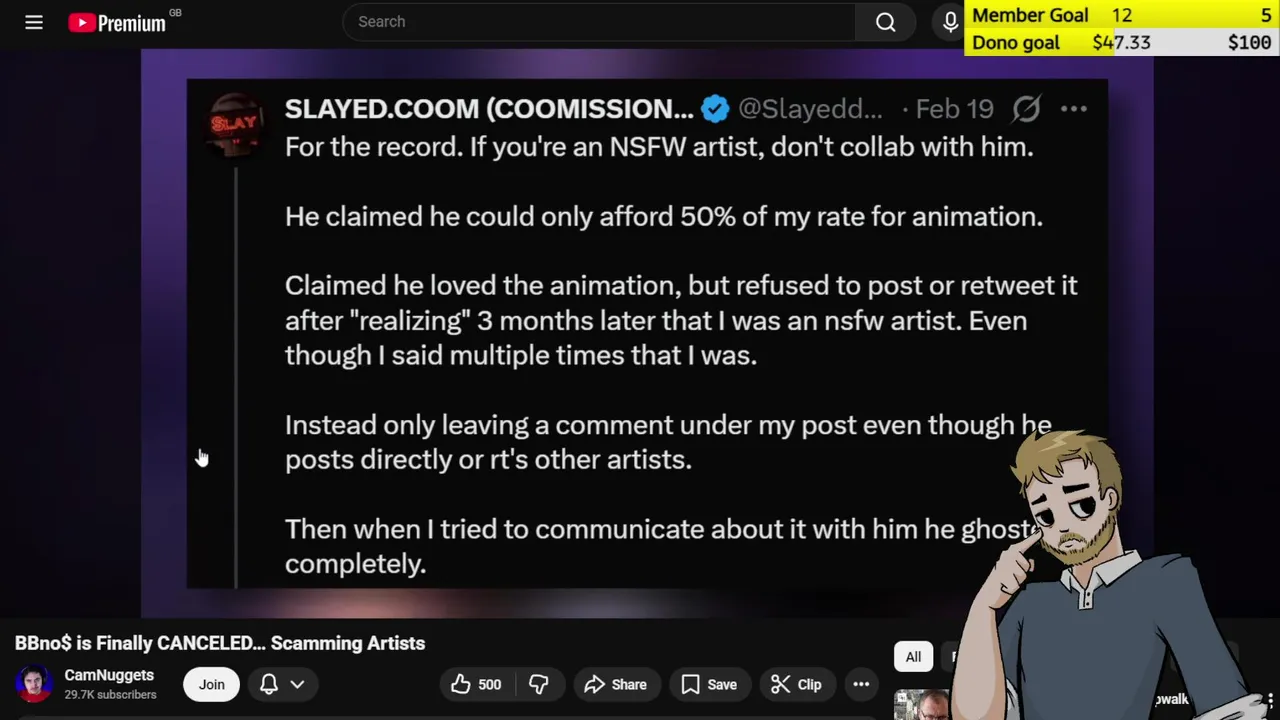Save video to playlist
The image size is (1280, 720).
[709, 684]
